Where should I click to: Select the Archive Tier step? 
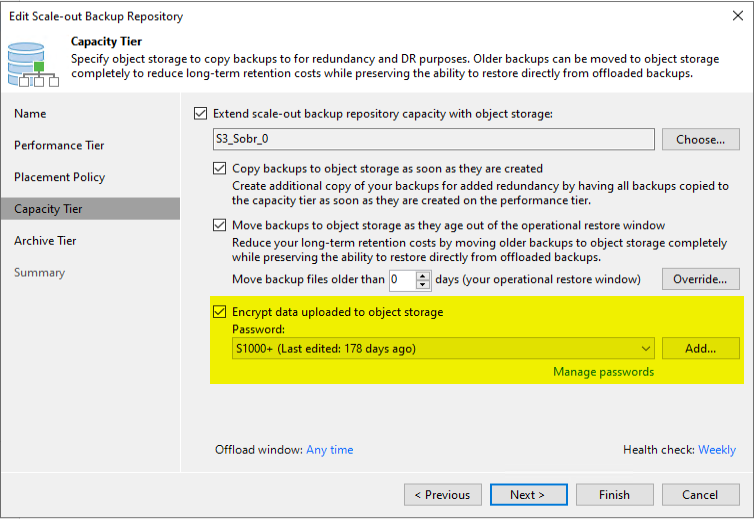[45, 241]
